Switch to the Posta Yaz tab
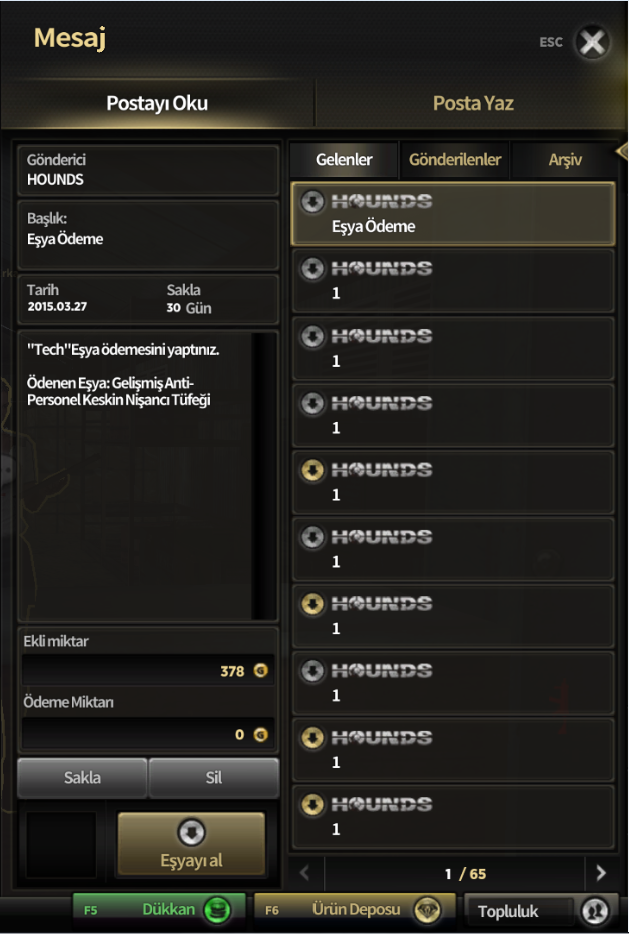 (x=472, y=103)
